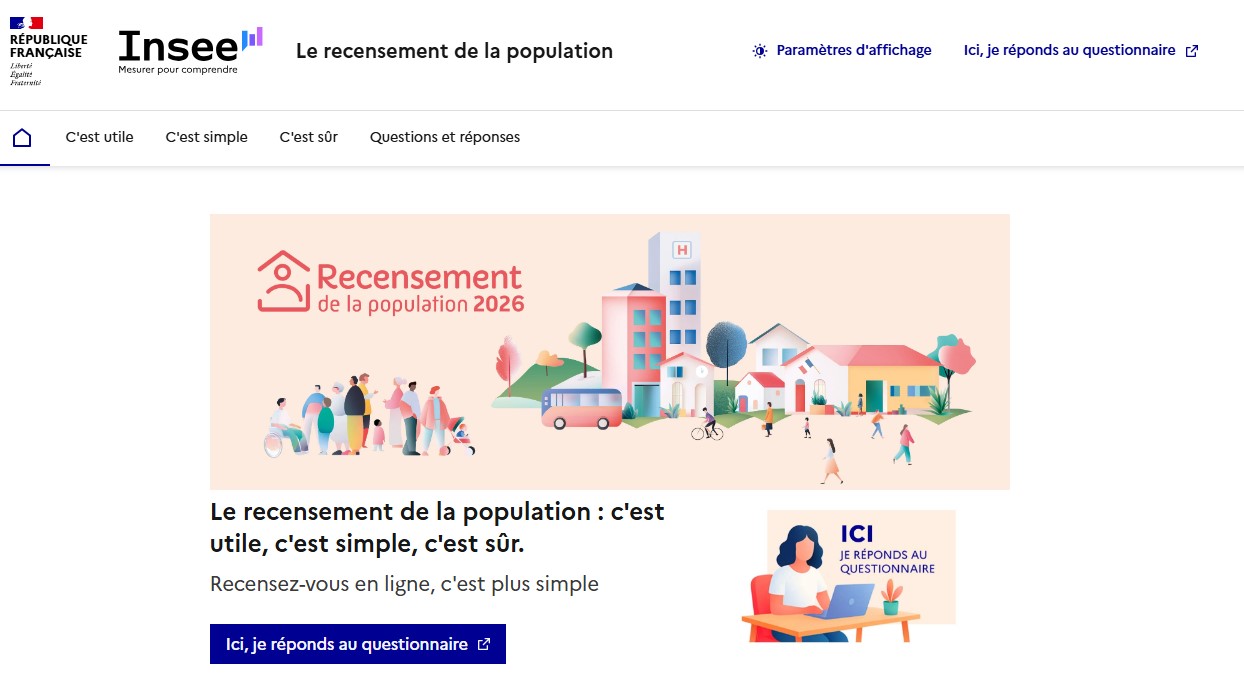
Task: Click the heading c'est utile, c'est simple, c'est sûr
Action: [437, 527]
